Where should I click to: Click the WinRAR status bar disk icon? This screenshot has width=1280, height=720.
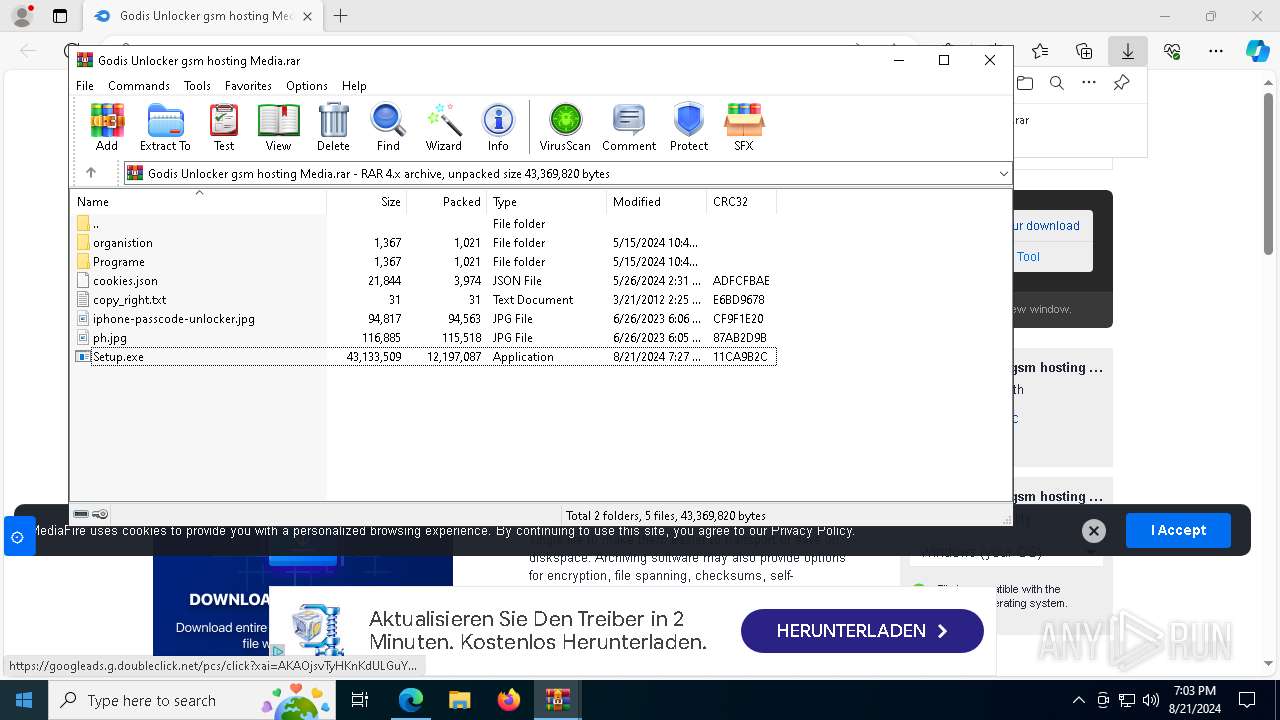click(81, 514)
